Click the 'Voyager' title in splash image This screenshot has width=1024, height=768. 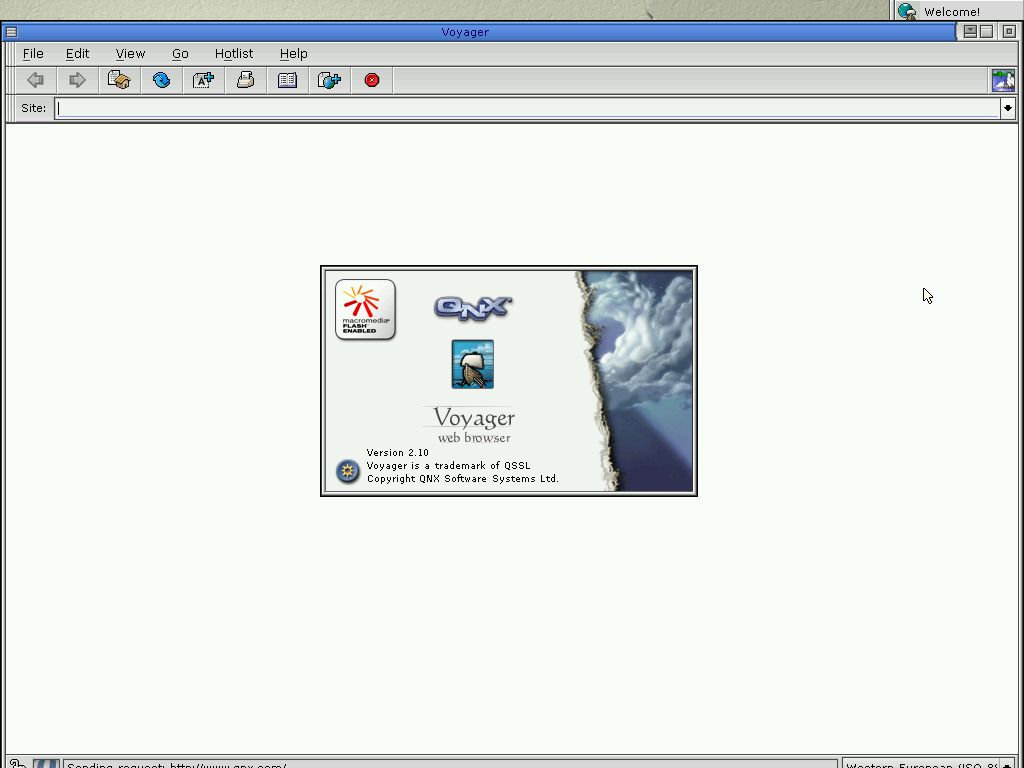474,417
